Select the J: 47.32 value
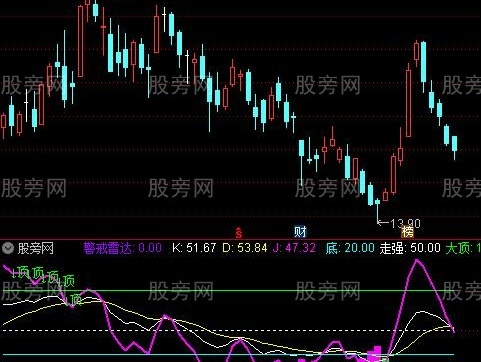The image size is (481, 362). 294,248
